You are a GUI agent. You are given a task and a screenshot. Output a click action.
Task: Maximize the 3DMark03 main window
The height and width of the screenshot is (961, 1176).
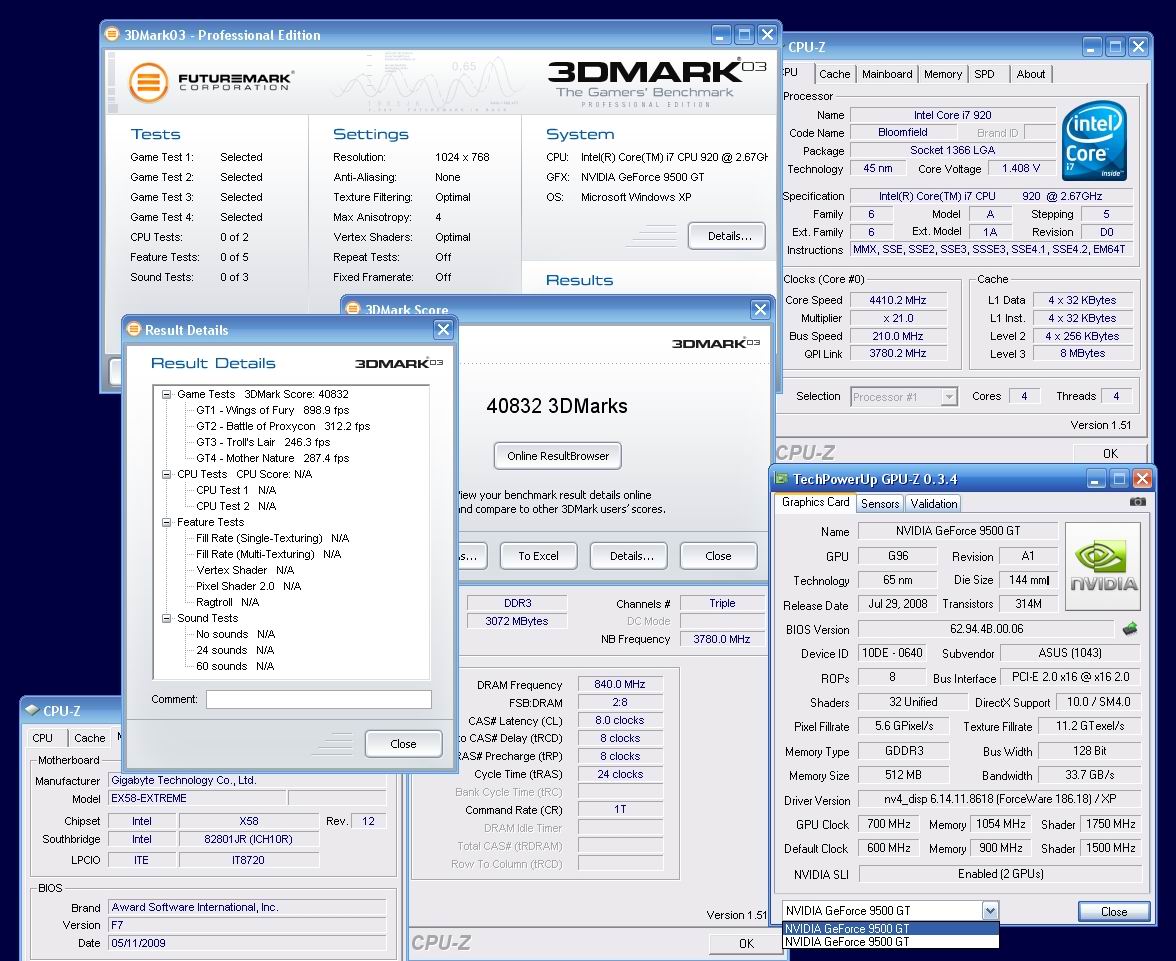tap(744, 35)
